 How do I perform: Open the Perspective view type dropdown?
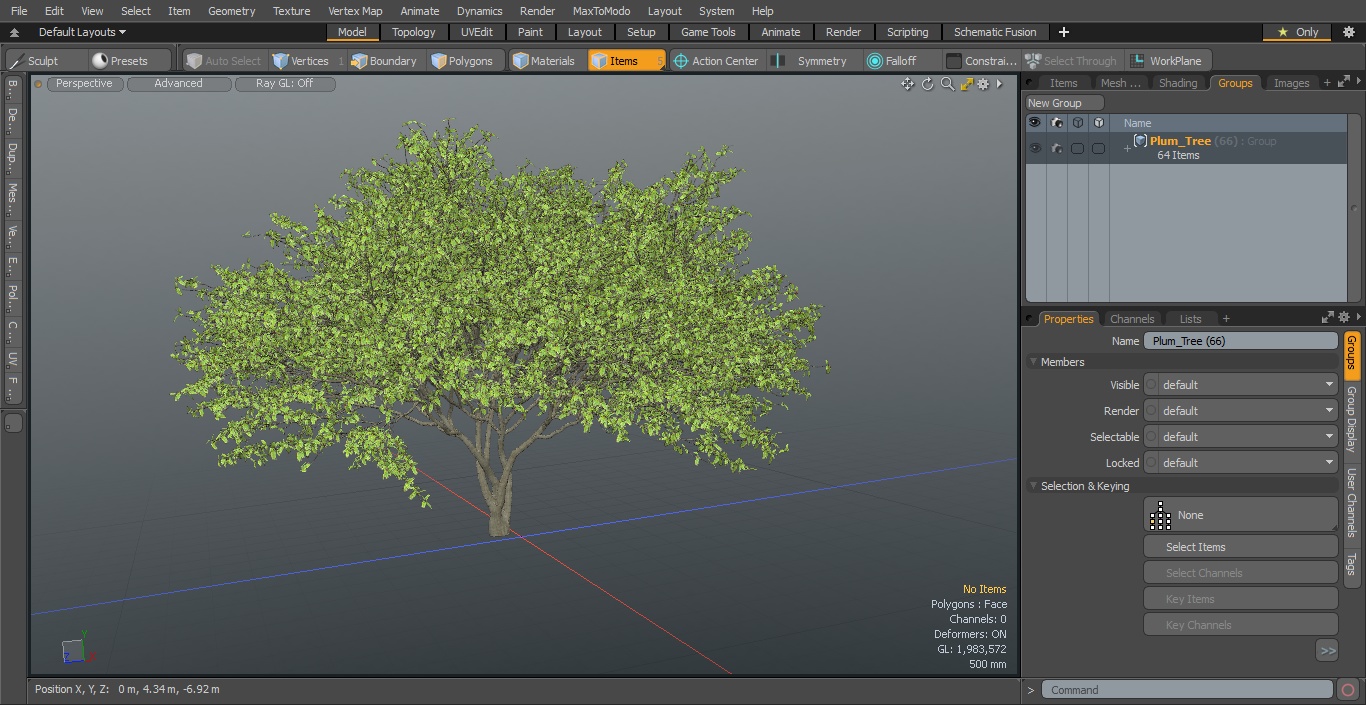(84, 84)
